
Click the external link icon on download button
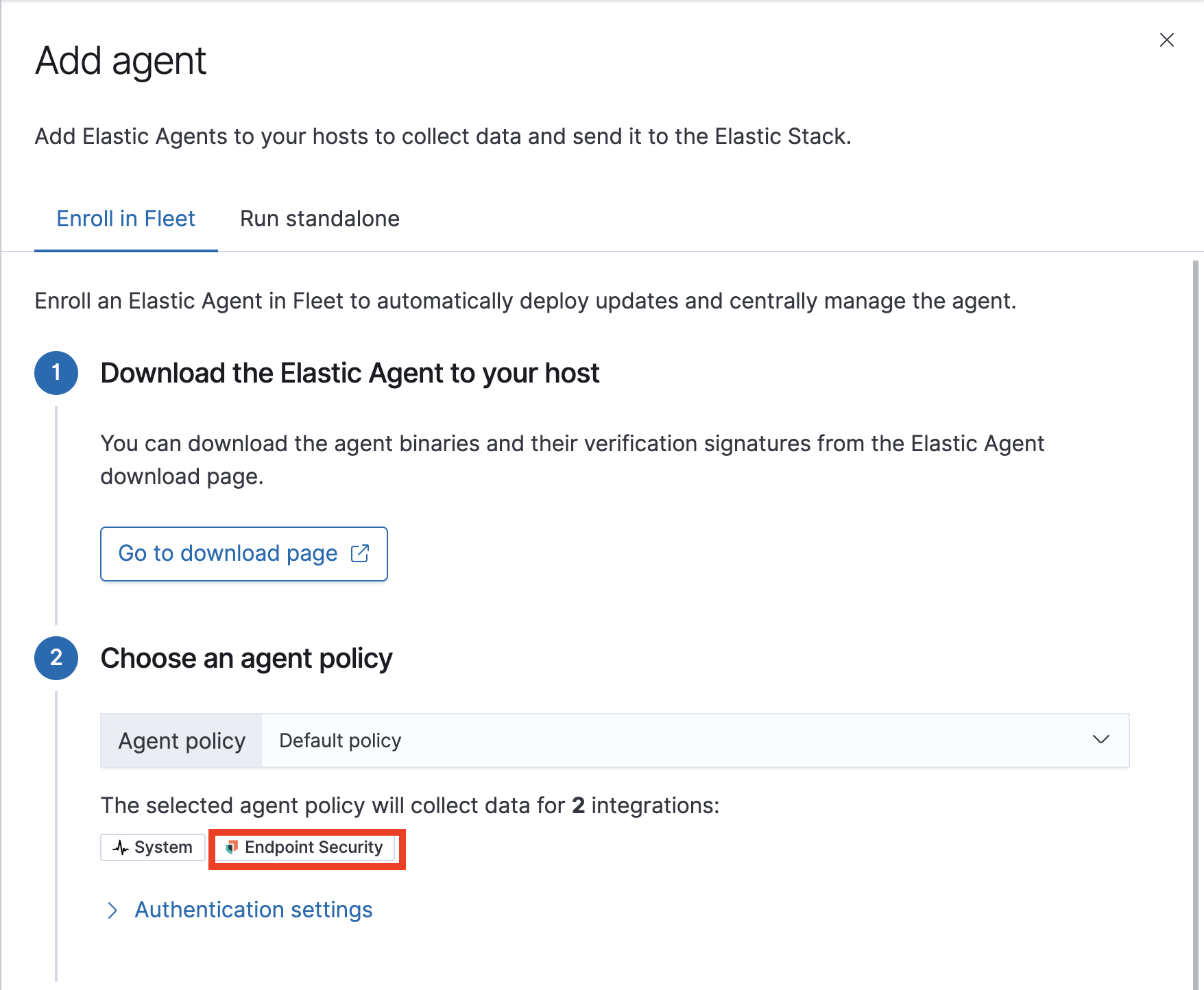pyautogui.click(x=360, y=553)
